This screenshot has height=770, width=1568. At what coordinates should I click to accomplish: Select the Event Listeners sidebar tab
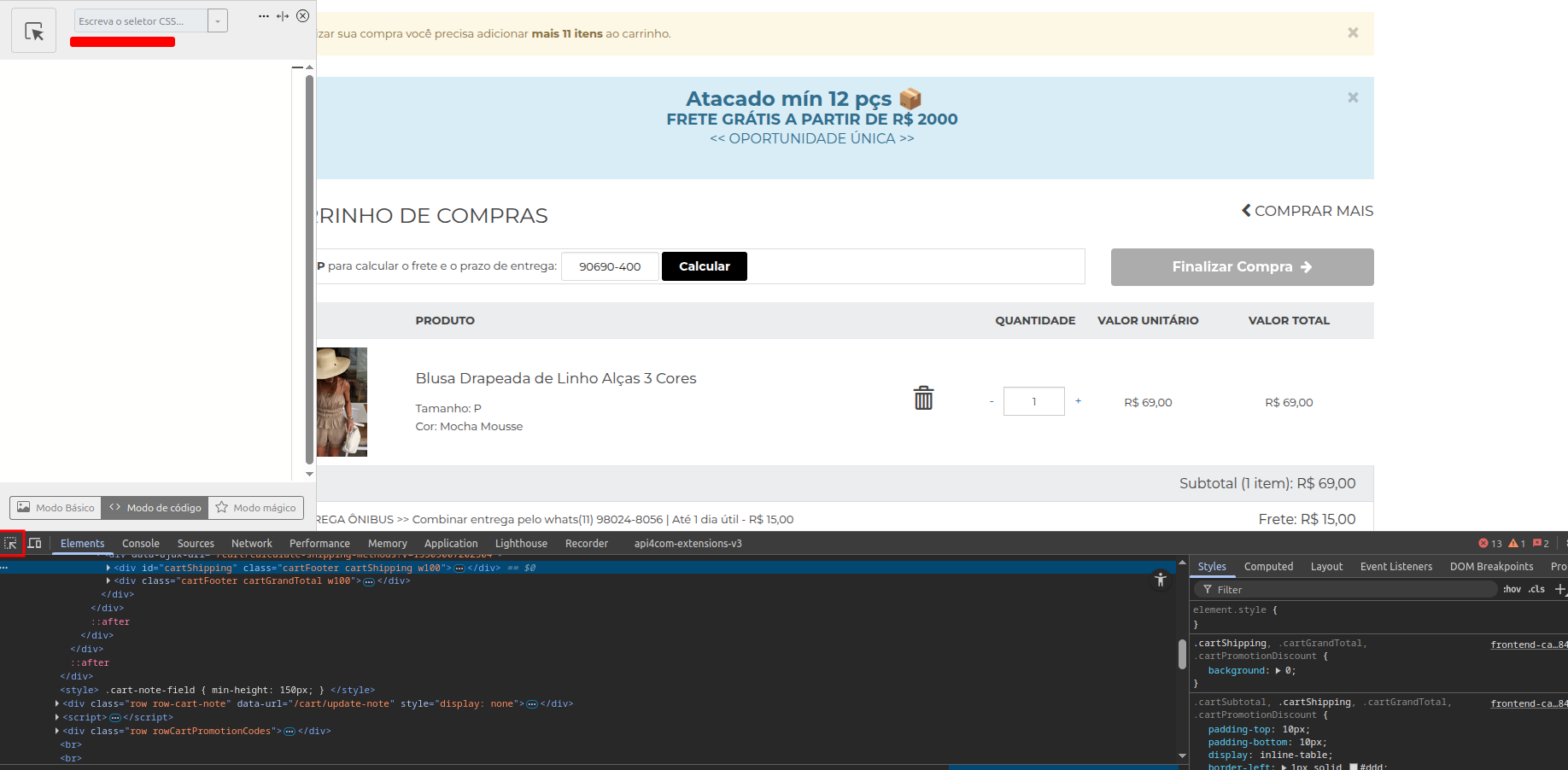coord(1395,566)
